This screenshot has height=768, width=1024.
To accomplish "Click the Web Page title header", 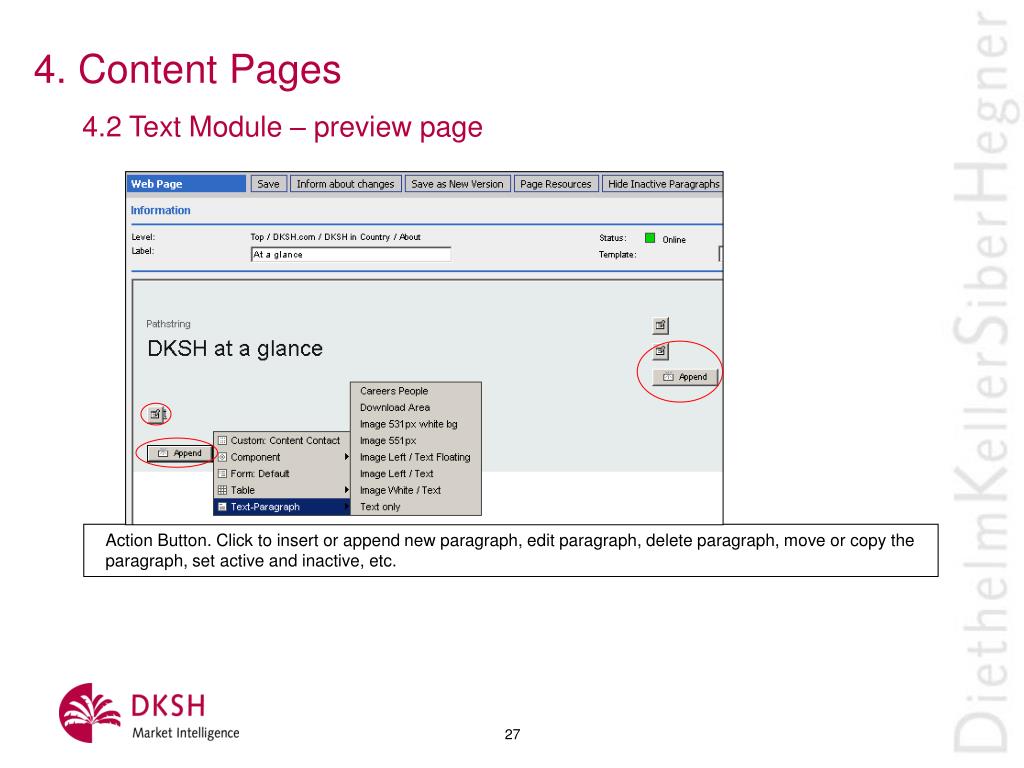I will tap(186, 184).
